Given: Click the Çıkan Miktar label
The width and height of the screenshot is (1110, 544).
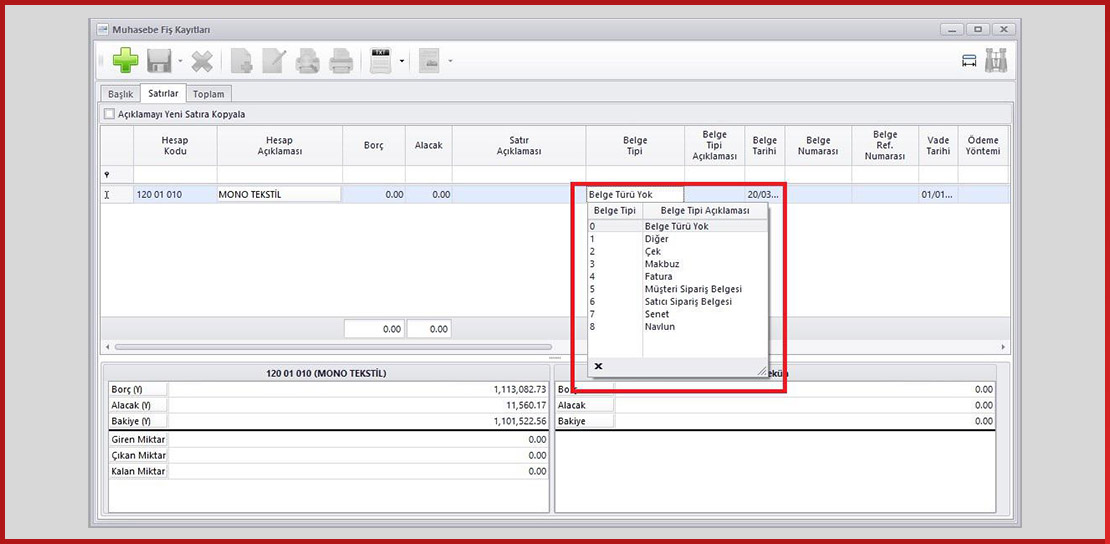Looking at the screenshot, I should coord(138,455).
